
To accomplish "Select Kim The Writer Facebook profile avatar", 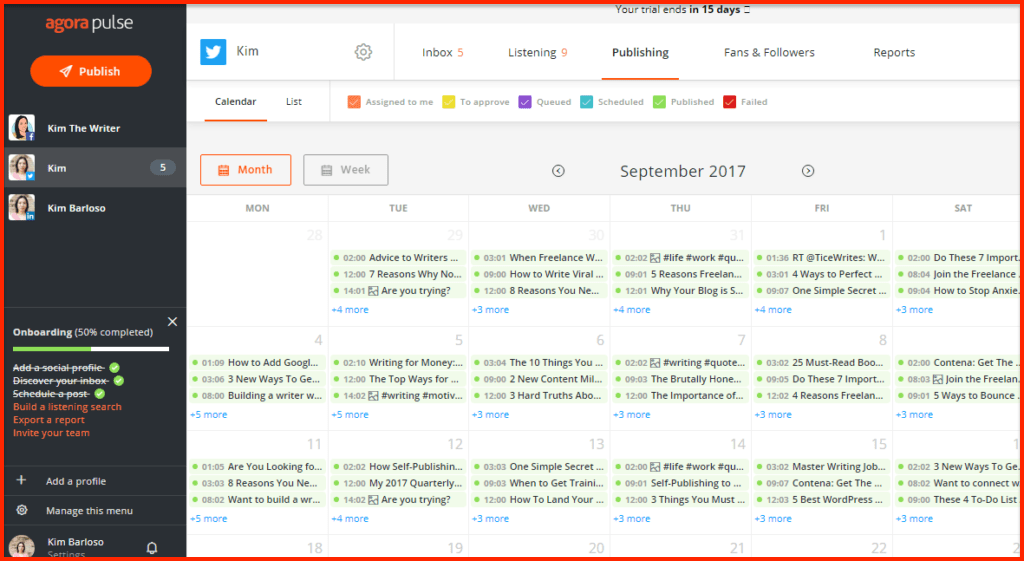I will point(21,128).
